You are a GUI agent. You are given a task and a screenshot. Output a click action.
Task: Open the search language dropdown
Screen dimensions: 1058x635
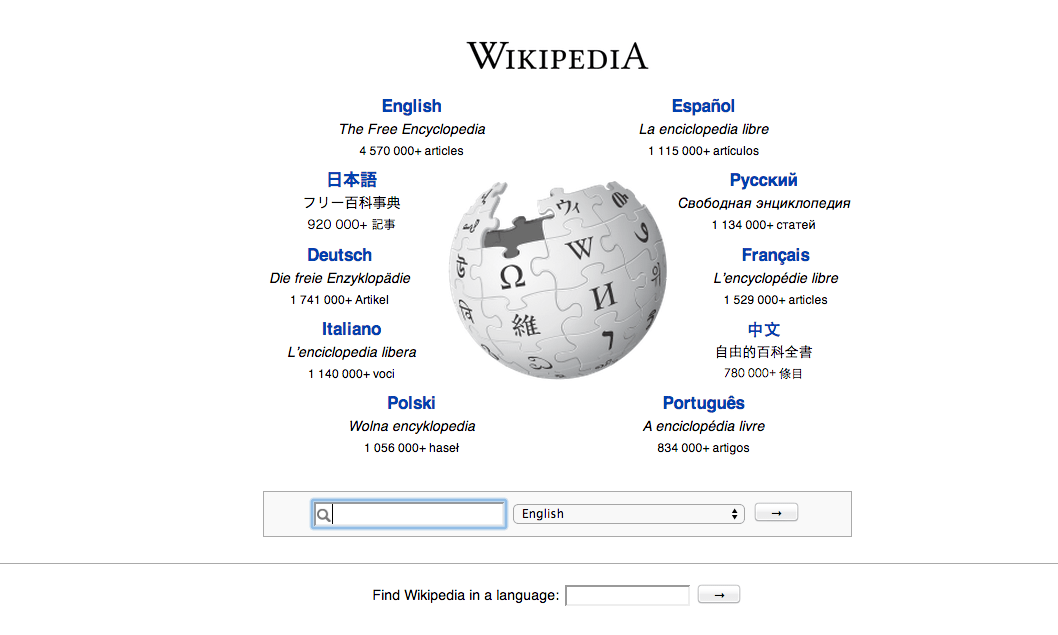tap(628, 513)
